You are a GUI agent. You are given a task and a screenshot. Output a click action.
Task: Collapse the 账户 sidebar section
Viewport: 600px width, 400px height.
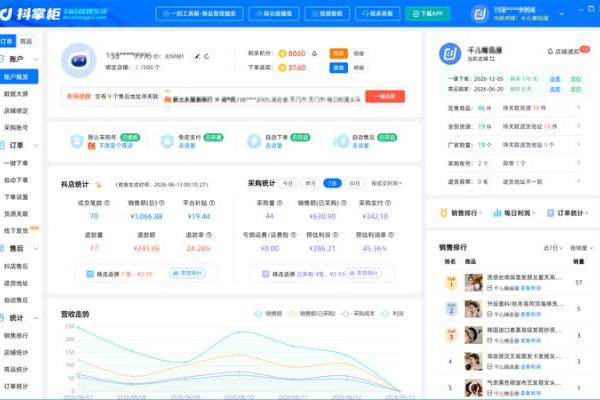click(36, 59)
